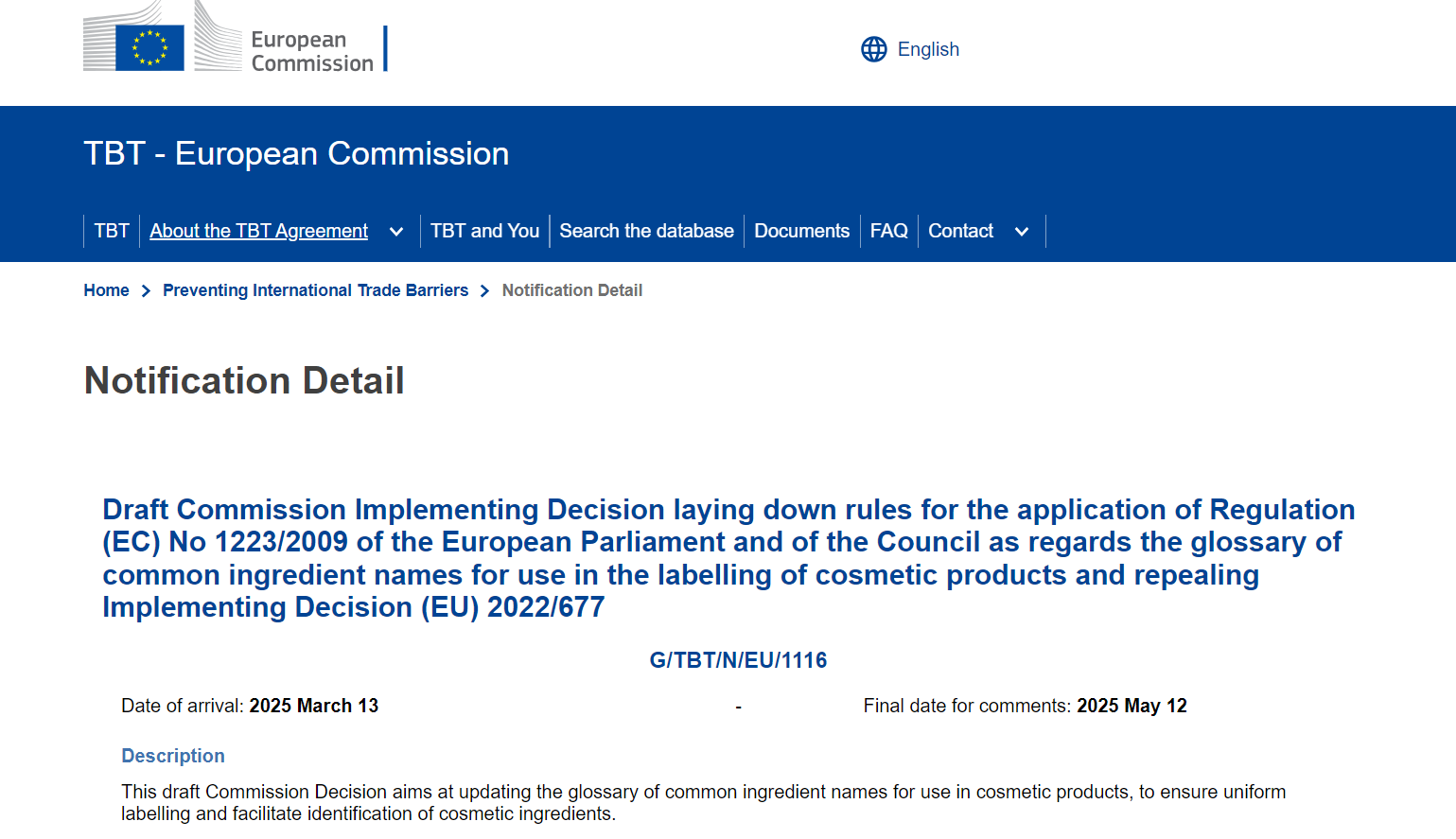Click the G/TBT/N/EU/1116 notification reference
This screenshot has width=1456, height=839.
(738, 660)
